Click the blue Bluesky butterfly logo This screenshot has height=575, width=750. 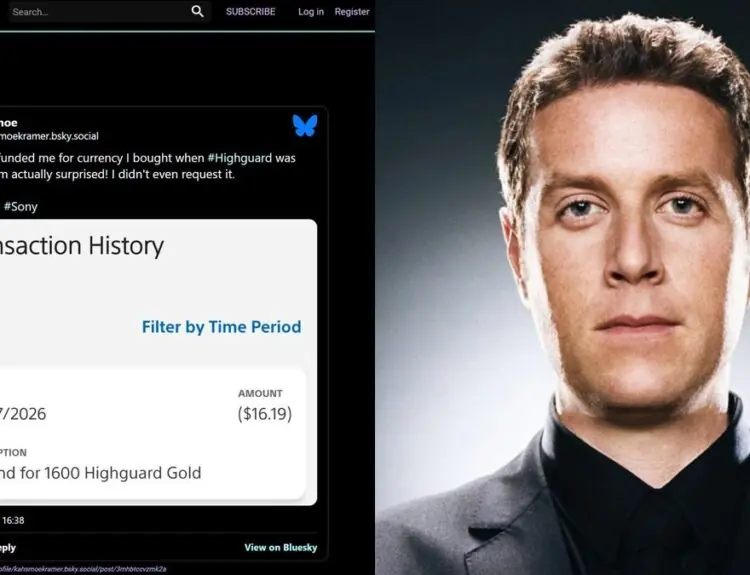pyautogui.click(x=305, y=125)
